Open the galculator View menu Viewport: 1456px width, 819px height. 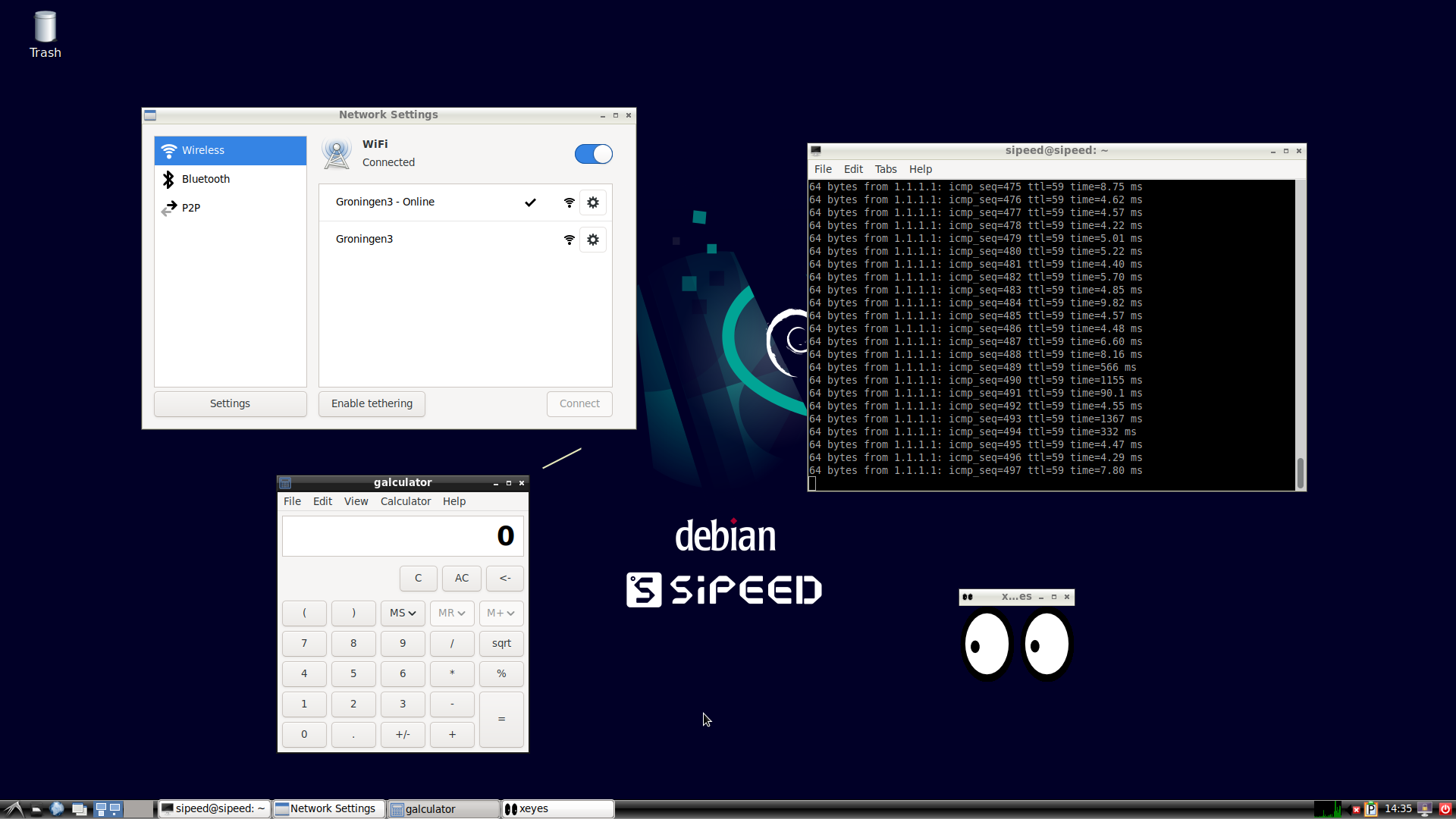point(356,501)
